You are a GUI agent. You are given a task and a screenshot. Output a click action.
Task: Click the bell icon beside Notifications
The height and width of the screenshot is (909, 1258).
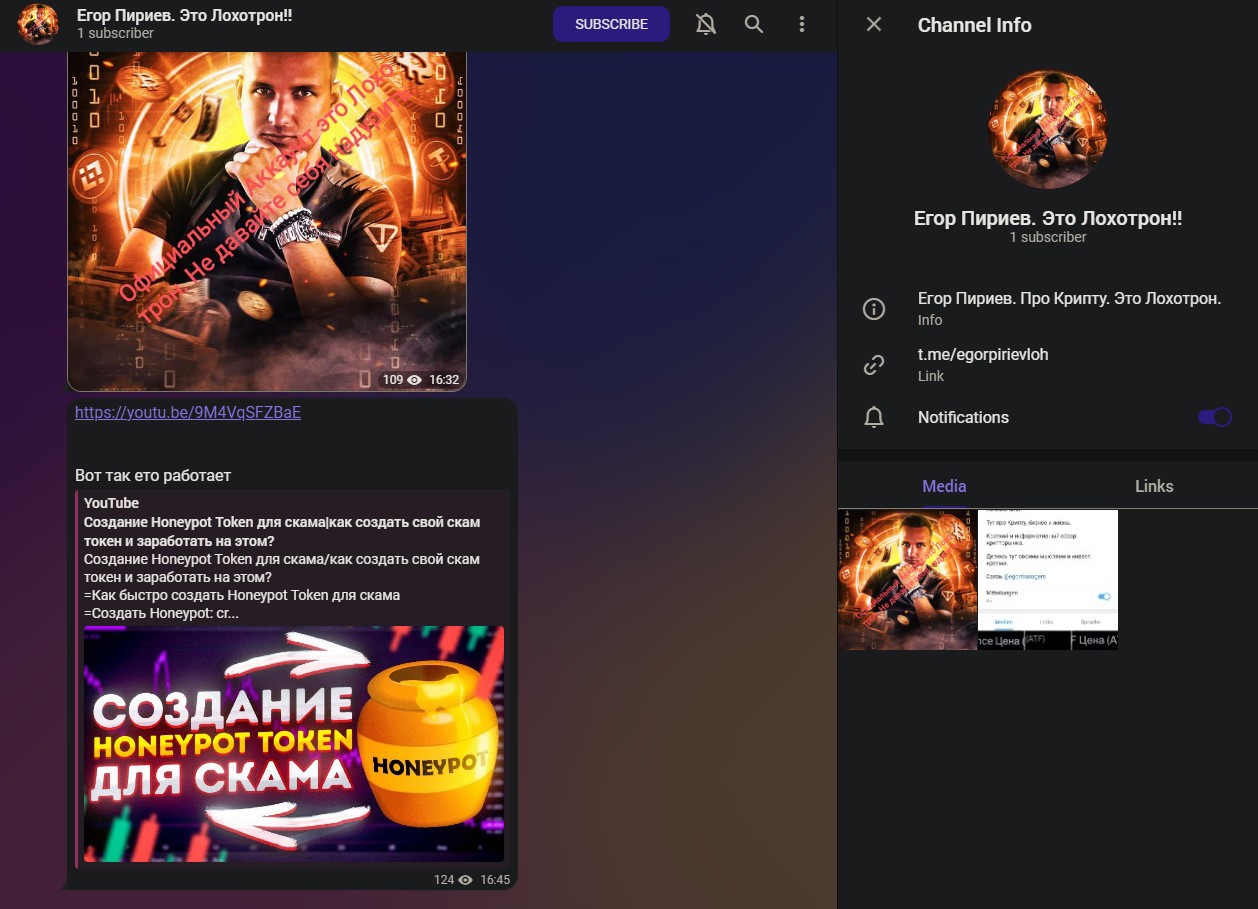(x=874, y=418)
